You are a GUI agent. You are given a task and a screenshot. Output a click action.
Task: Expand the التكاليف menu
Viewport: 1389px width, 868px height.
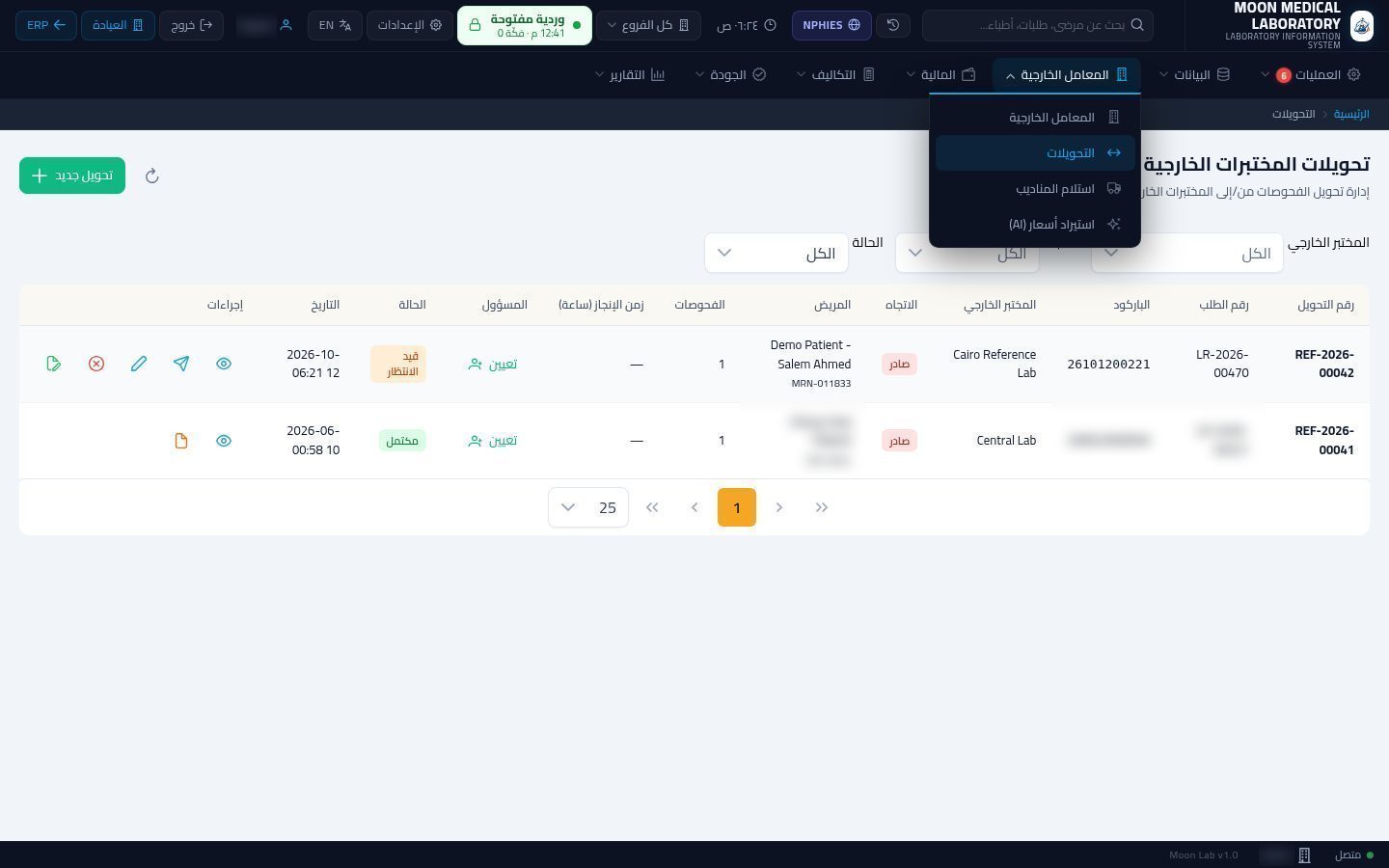(x=835, y=74)
